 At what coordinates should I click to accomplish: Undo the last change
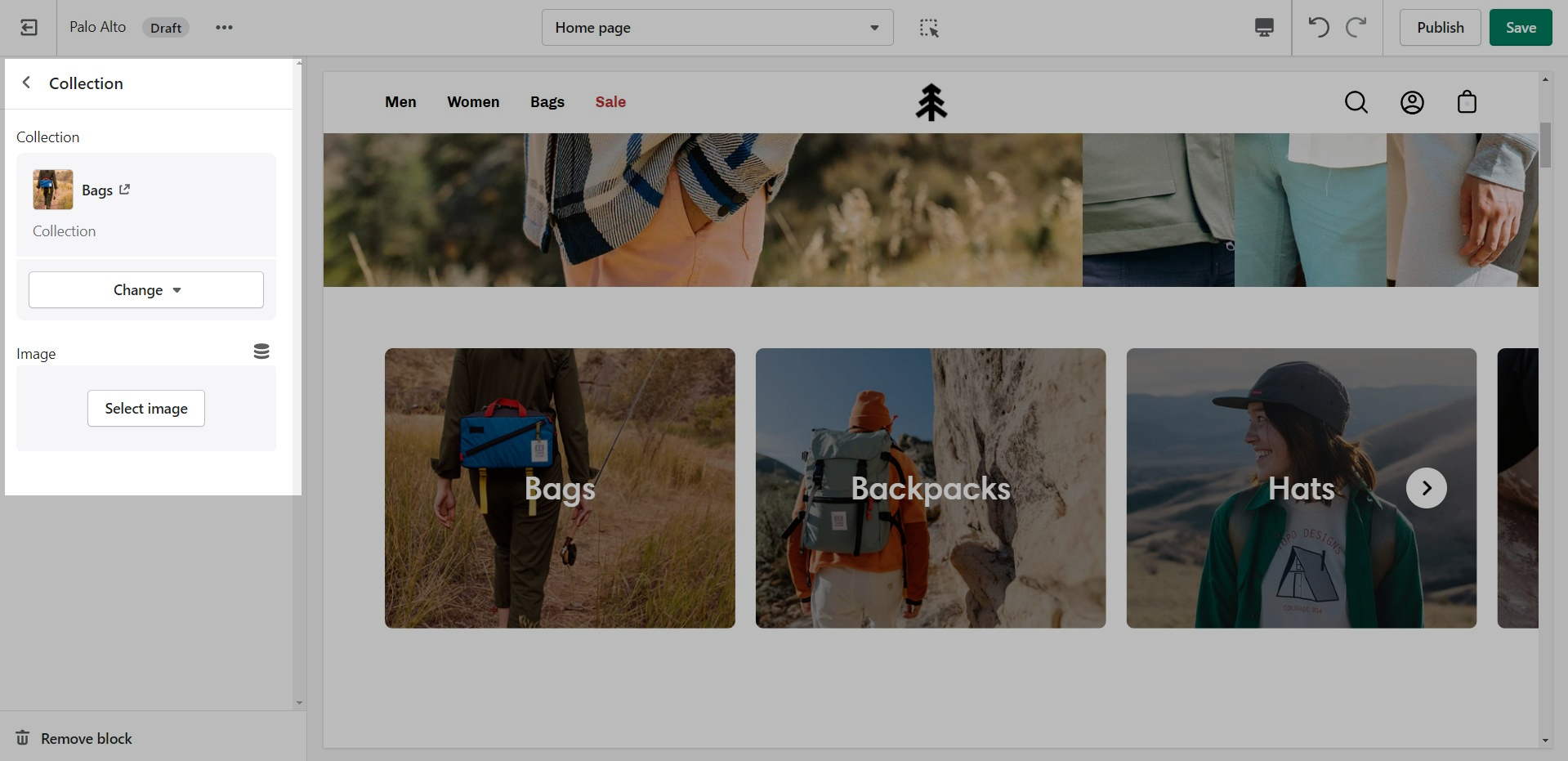tap(1318, 28)
